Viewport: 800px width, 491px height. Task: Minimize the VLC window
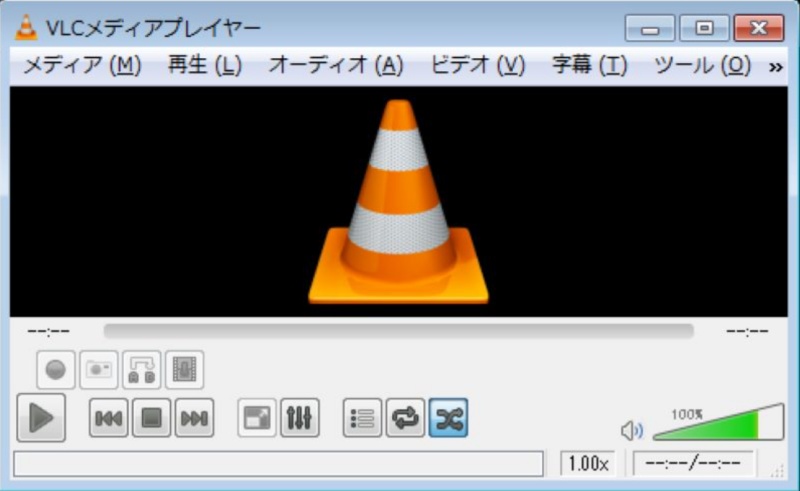[650, 28]
